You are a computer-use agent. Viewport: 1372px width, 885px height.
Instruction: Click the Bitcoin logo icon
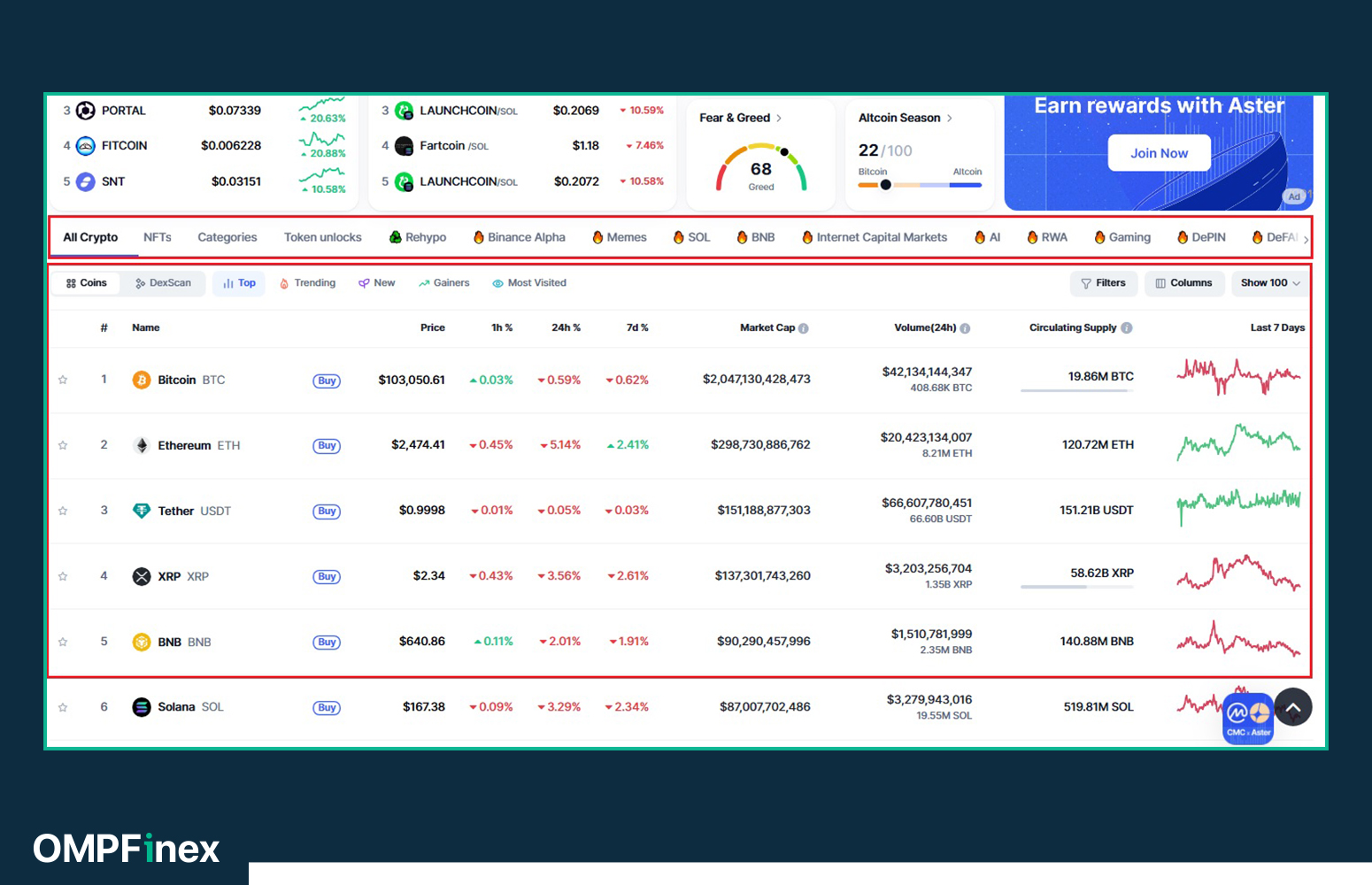[142, 380]
